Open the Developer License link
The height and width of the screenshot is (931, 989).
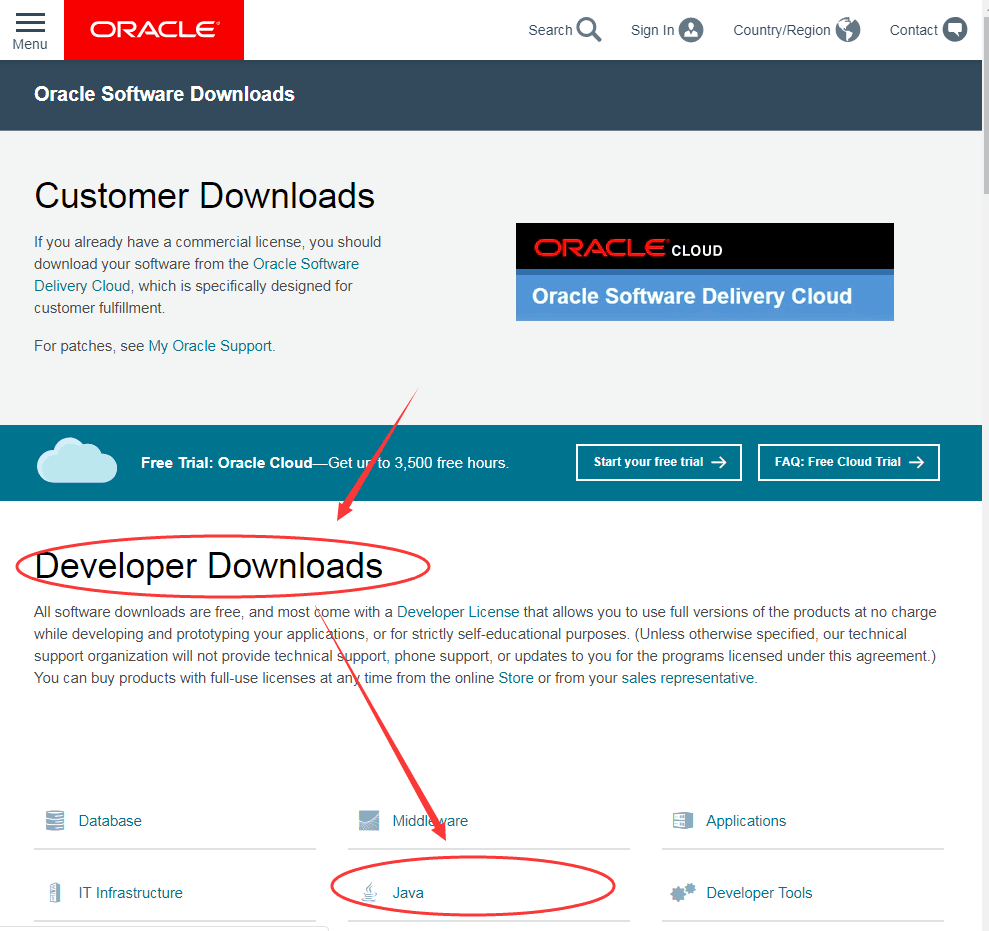click(458, 612)
